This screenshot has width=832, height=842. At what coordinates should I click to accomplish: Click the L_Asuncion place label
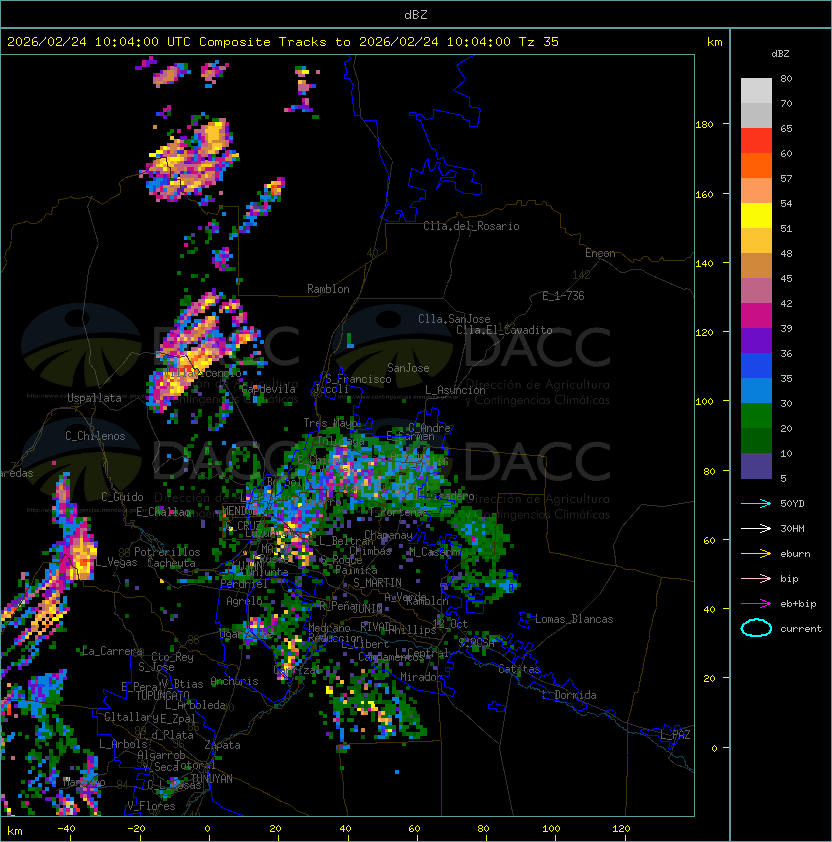[x=455, y=390]
